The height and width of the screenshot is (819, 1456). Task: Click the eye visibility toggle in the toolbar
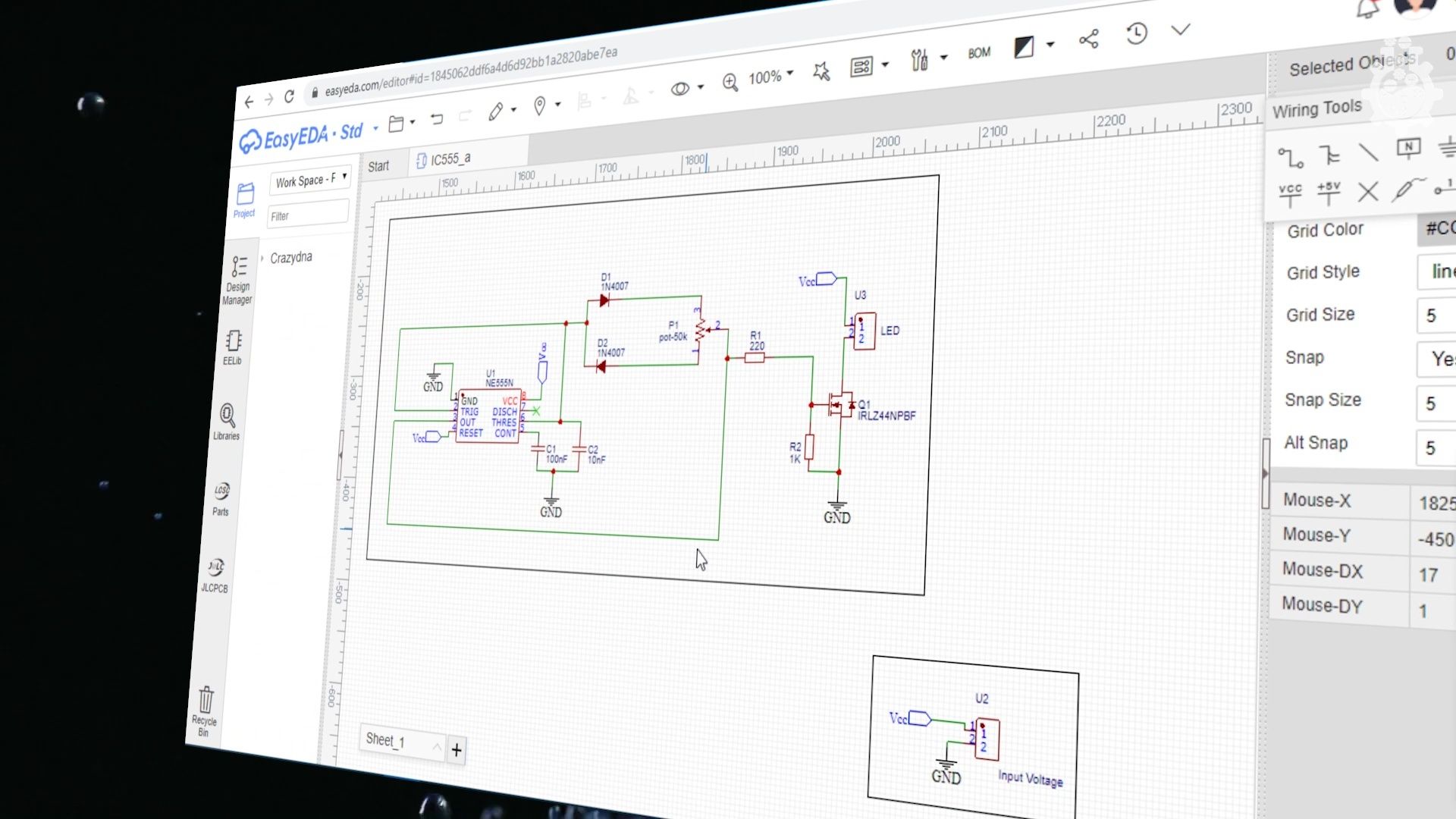pos(680,87)
